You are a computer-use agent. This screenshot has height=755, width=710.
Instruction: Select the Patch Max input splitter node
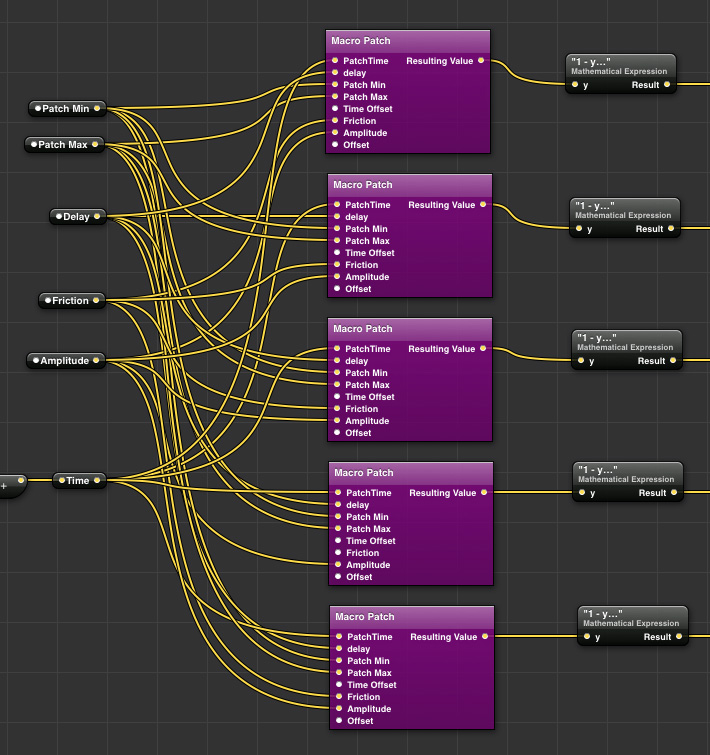tap(64, 144)
